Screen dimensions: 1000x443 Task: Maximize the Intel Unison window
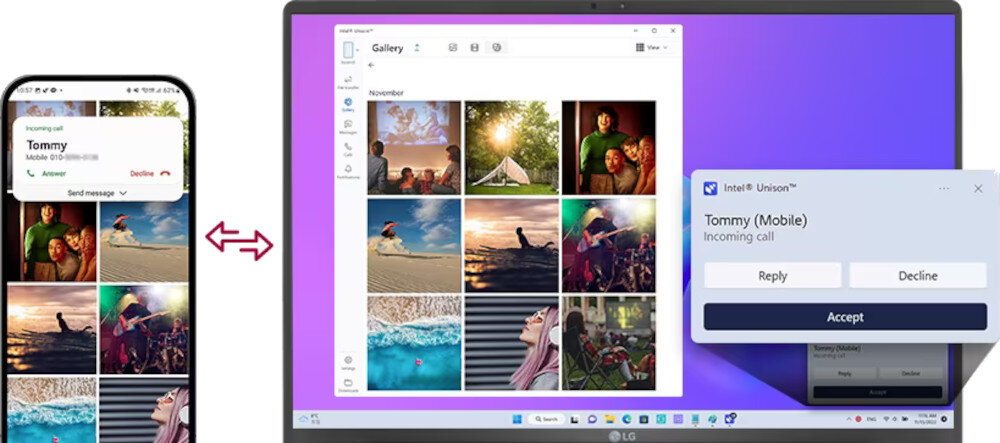tap(654, 31)
